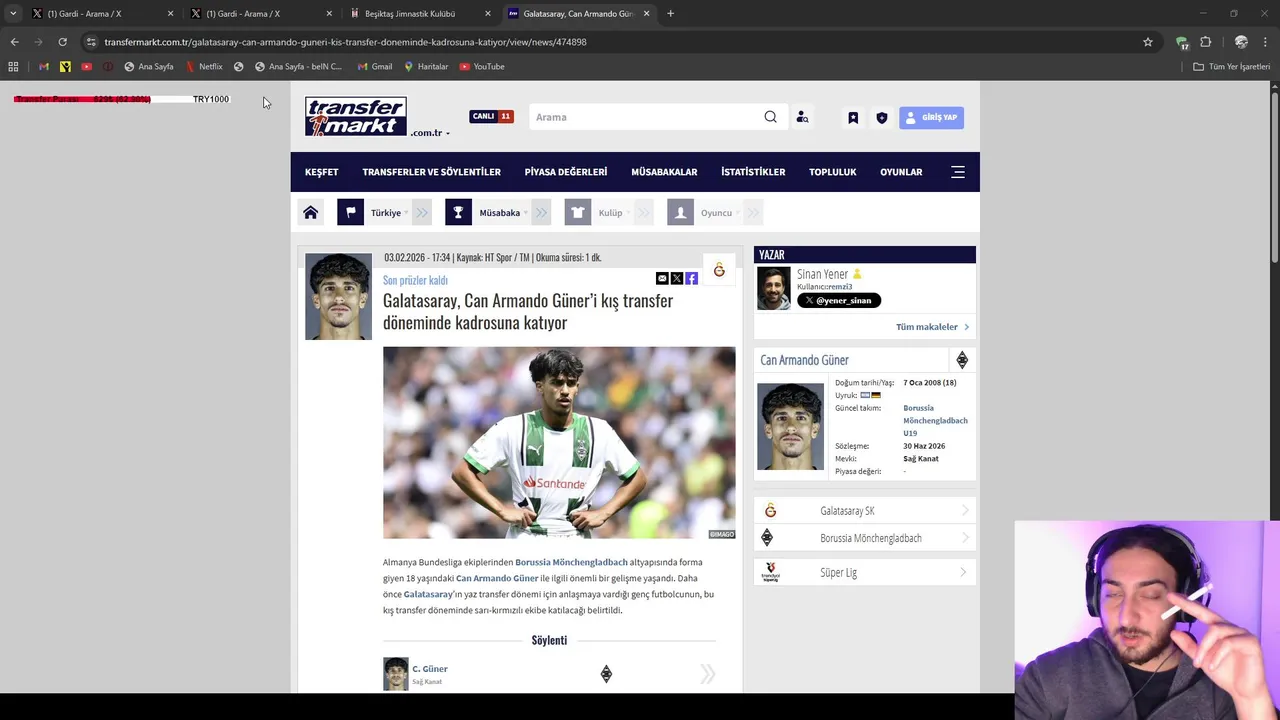The image size is (1280, 720).
Task: Open the YouTube bookmark with label
Action: tap(482, 67)
